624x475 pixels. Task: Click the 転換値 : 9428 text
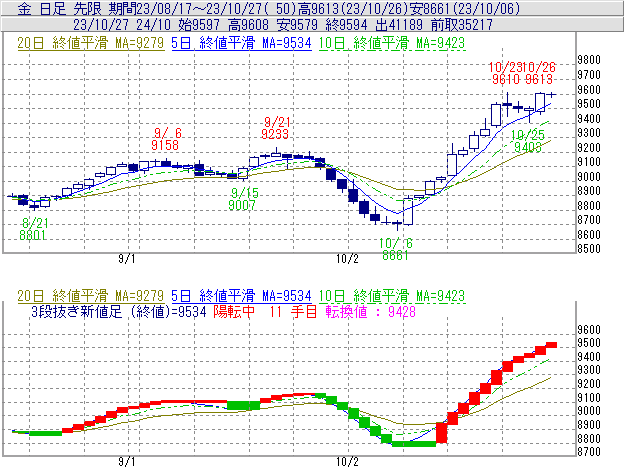click(370, 311)
